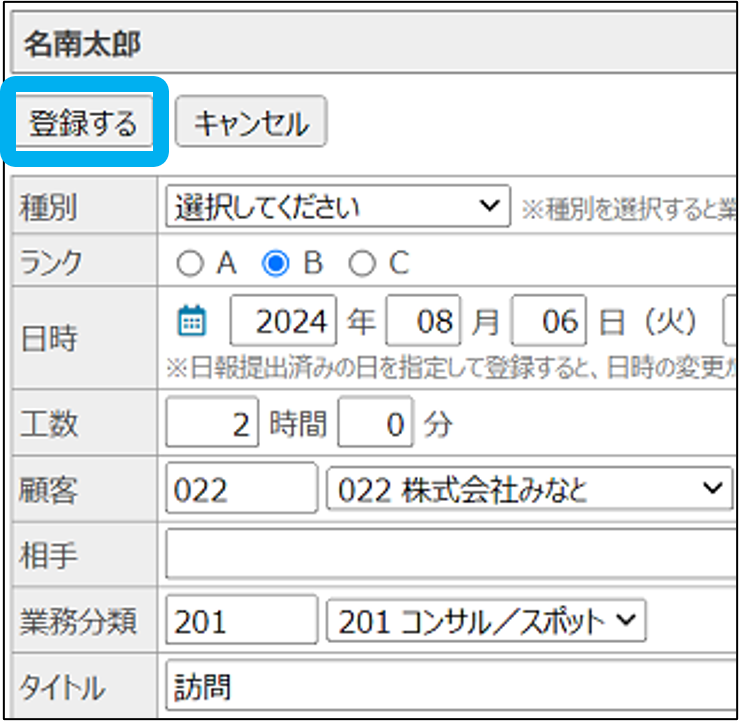
Task: Click the partially visible field after 日(火)
Action: pos(729,321)
